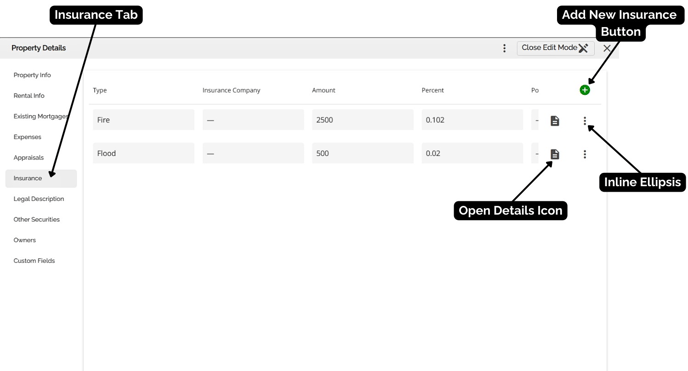Edit the Amount field showing 500
The width and height of the screenshot is (688, 371).
click(363, 153)
